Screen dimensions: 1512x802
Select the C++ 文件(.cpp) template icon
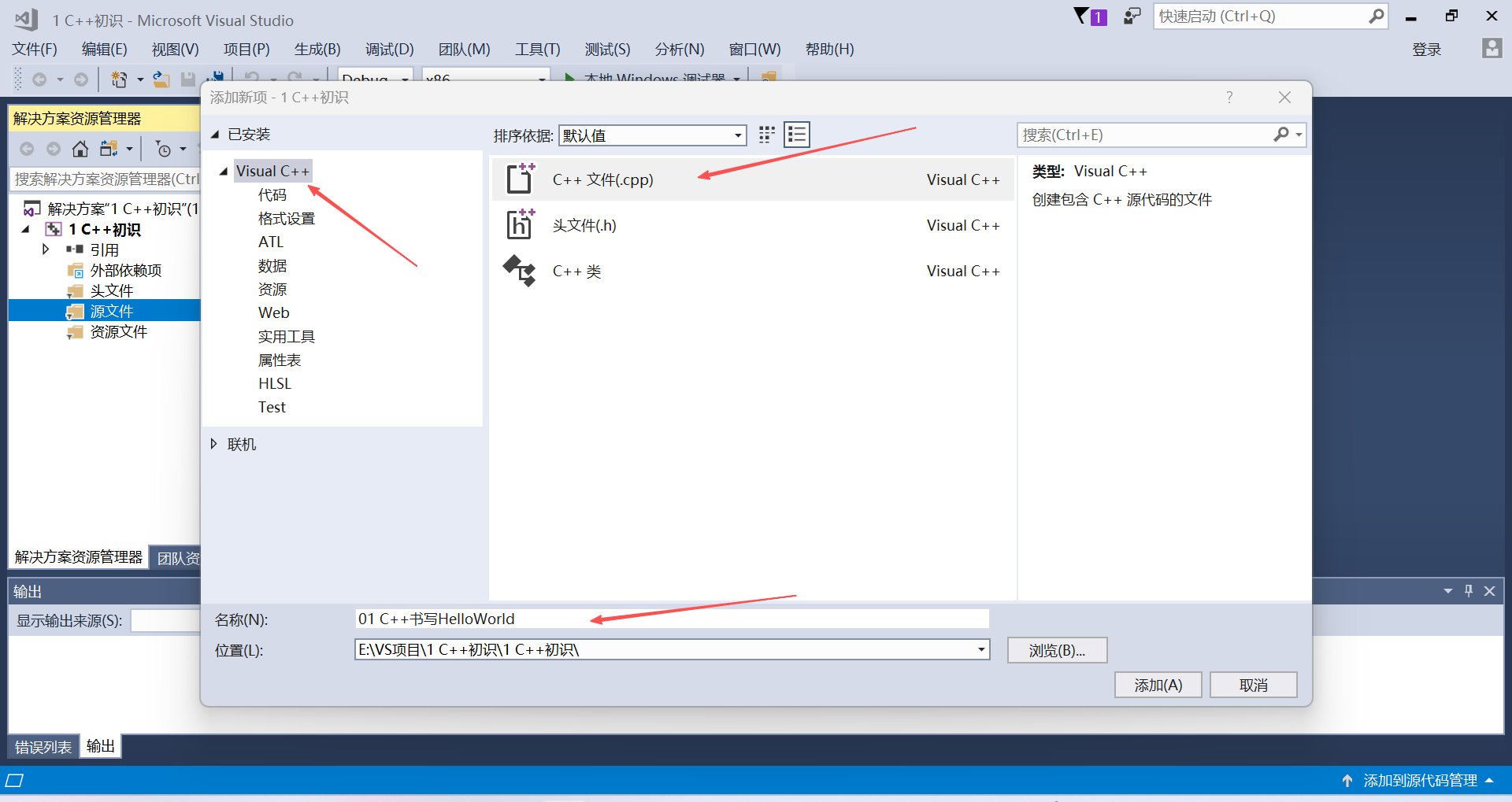point(520,179)
